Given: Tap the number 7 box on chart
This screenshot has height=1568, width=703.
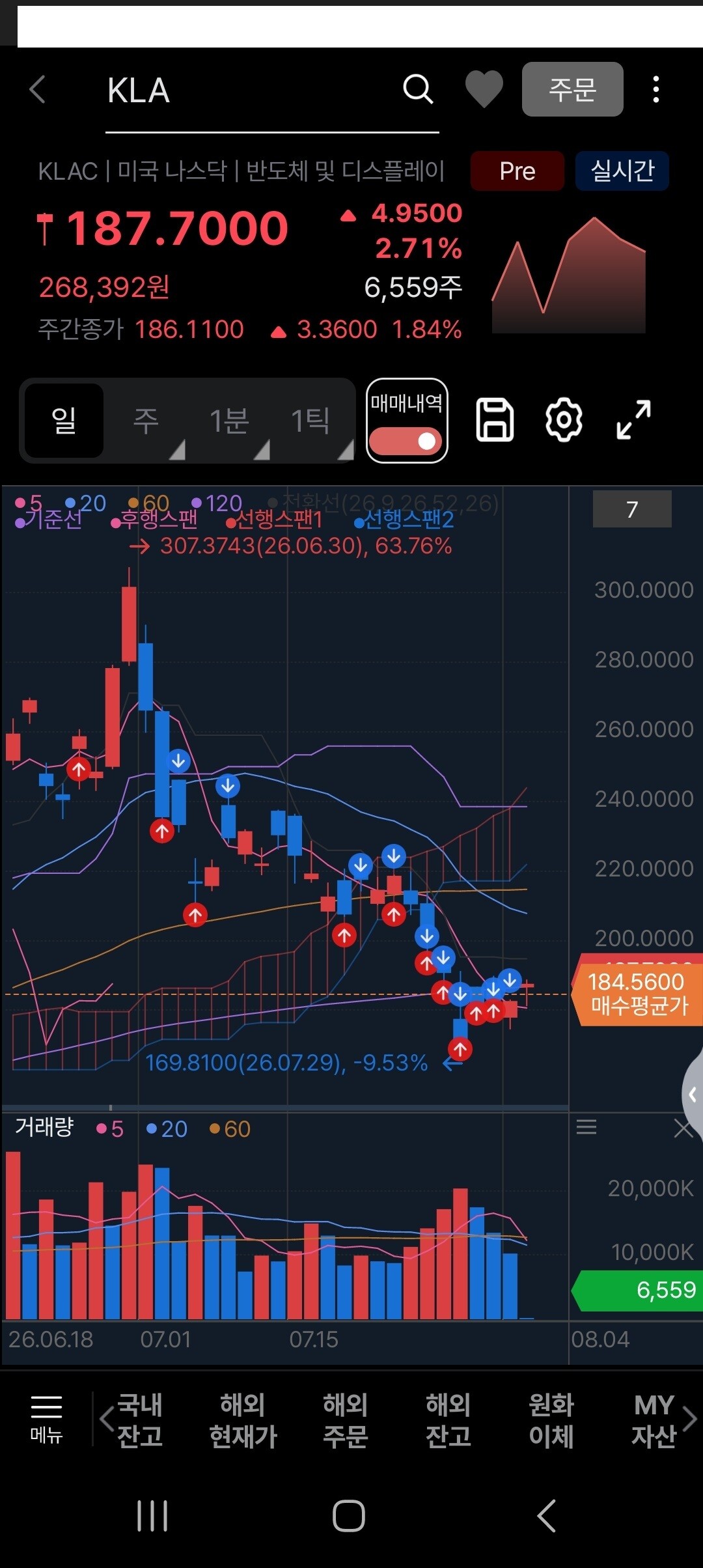Looking at the screenshot, I should pos(632,509).
